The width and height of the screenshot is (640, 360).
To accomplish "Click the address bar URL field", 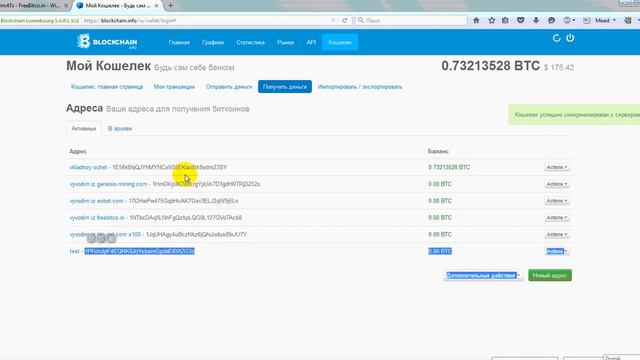I will coord(204,20).
